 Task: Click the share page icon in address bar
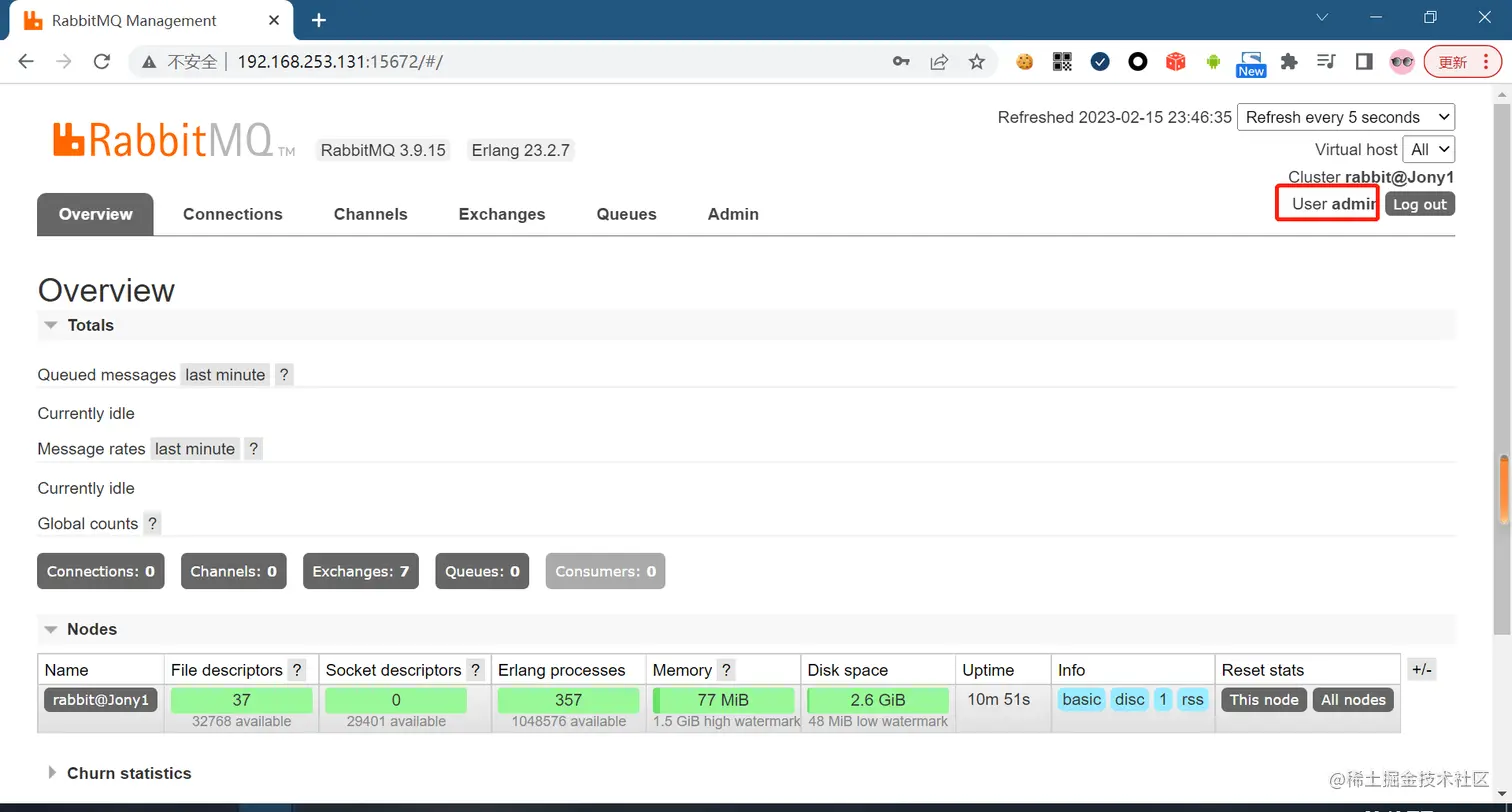[939, 62]
